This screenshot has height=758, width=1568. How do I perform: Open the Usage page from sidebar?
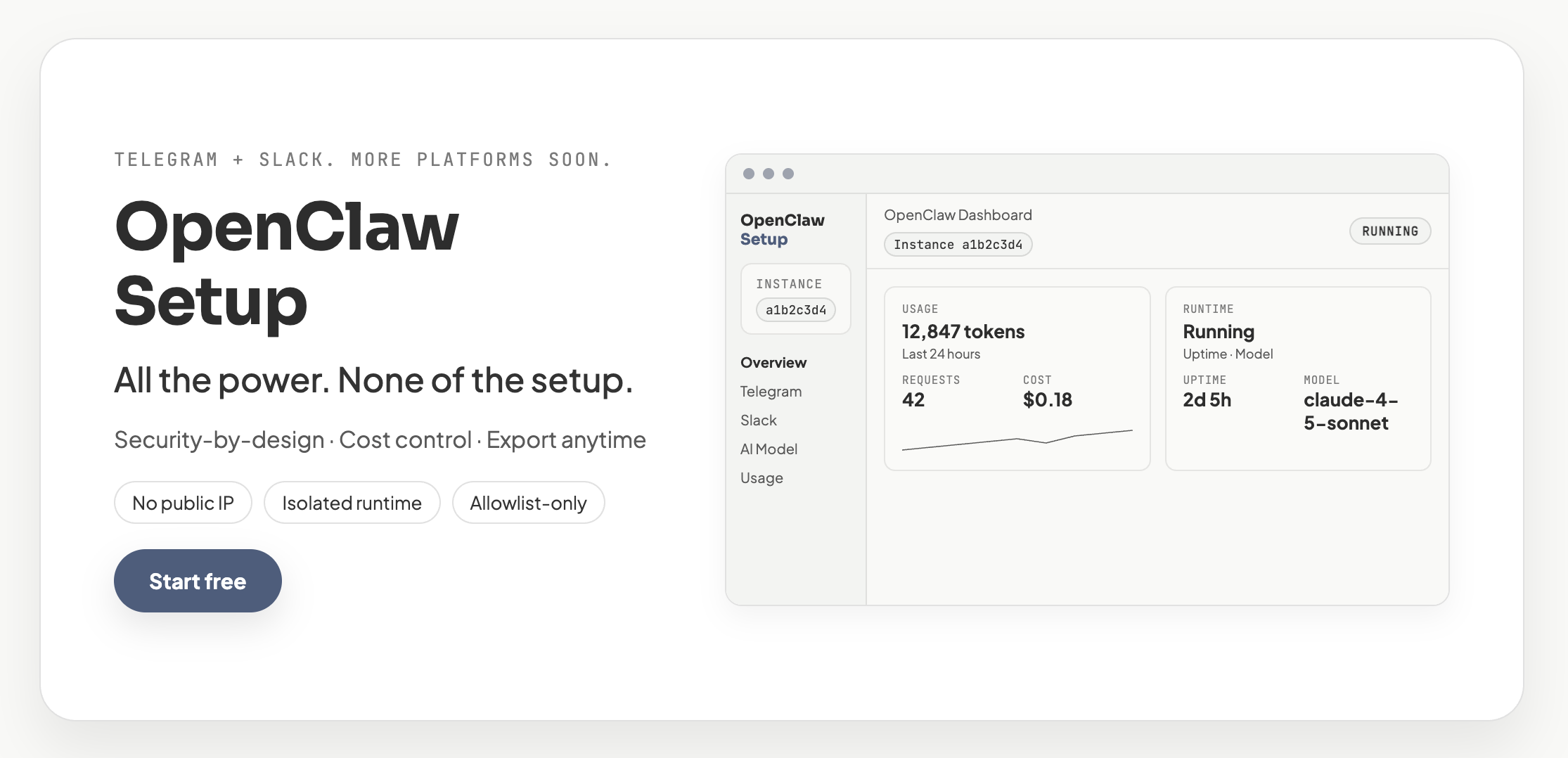[x=761, y=477]
